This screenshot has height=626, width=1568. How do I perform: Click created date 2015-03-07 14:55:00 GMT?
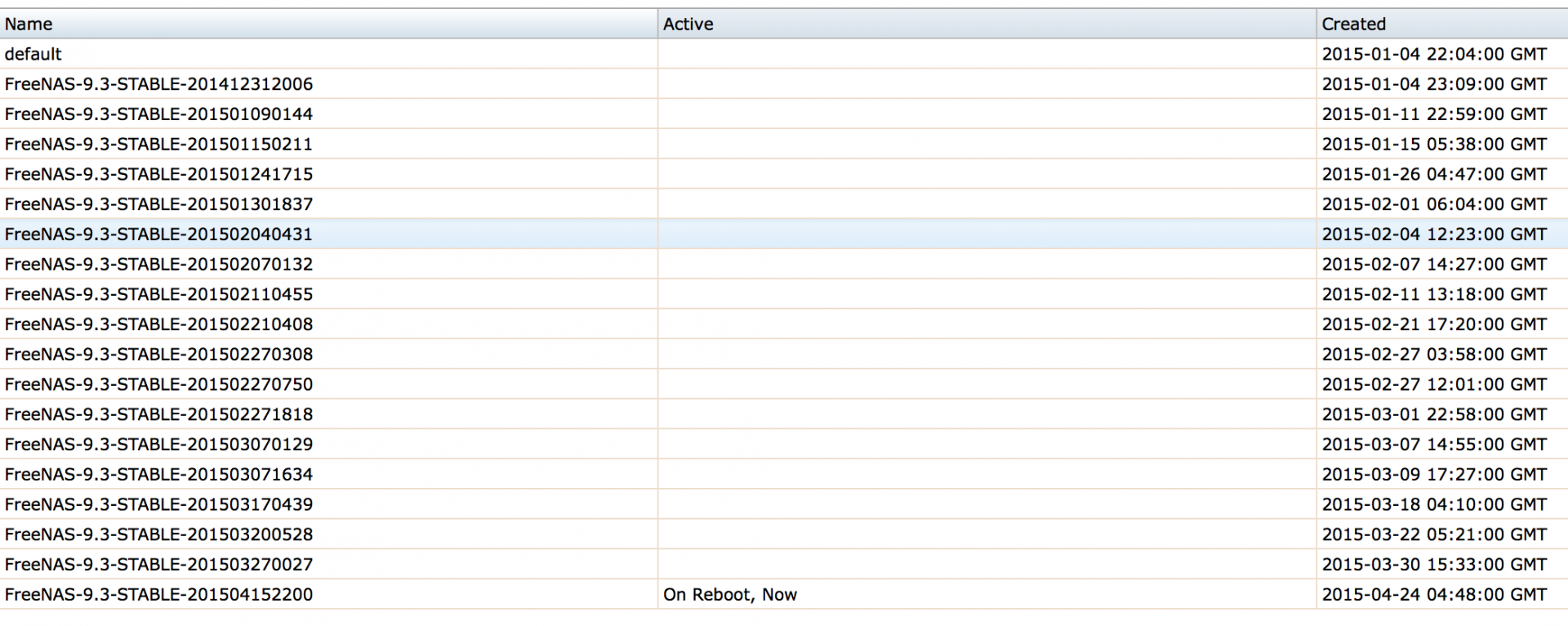tap(1434, 445)
